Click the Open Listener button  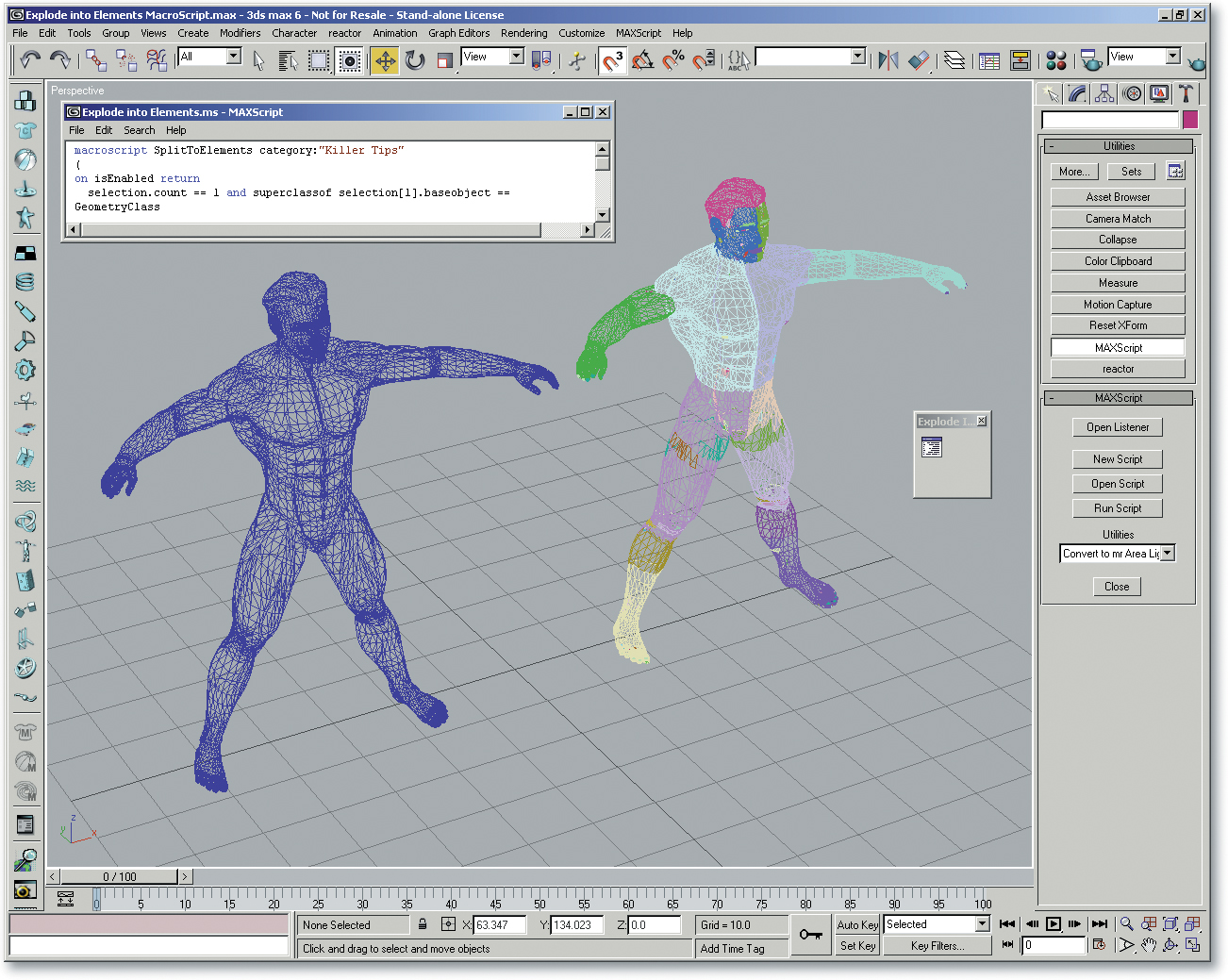pyautogui.click(x=1118, y=427)
